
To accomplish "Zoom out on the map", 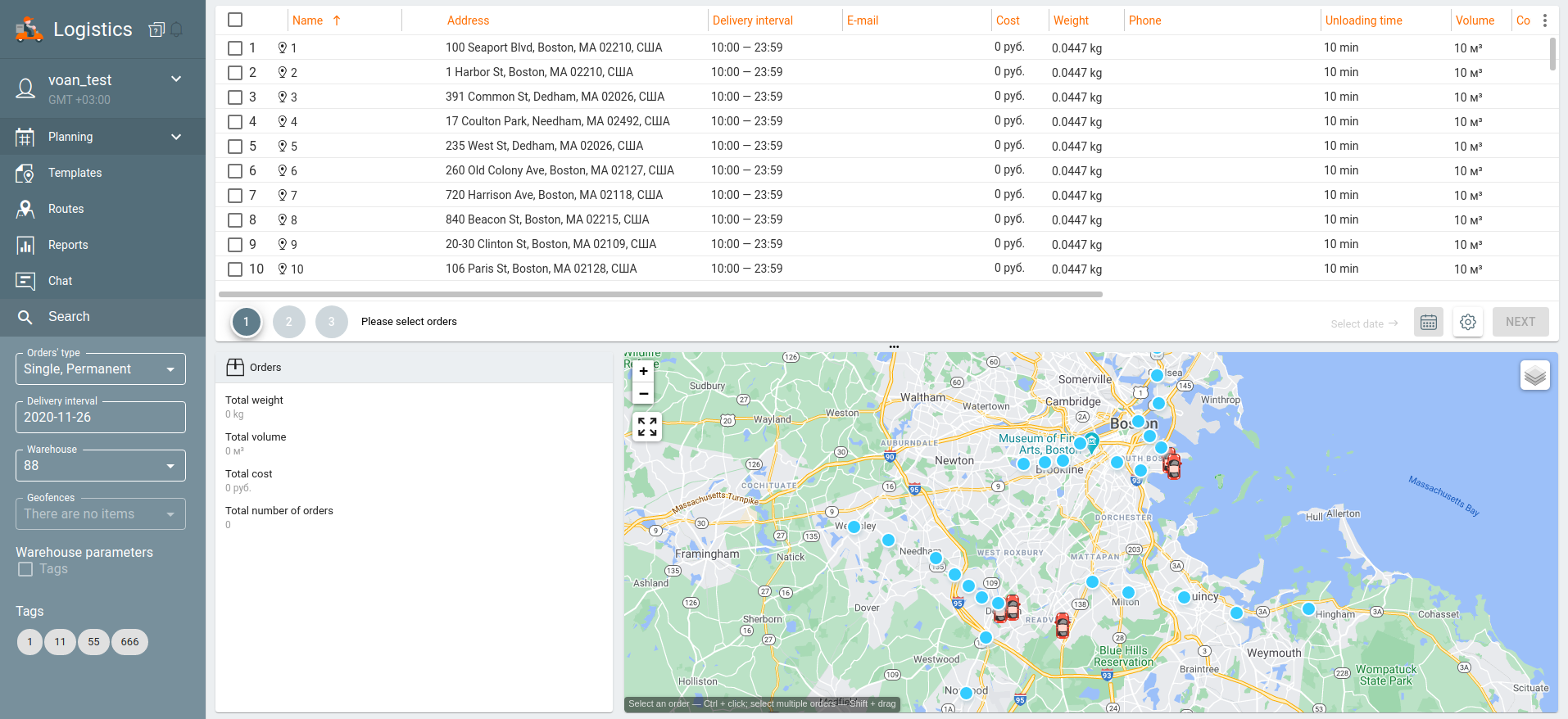I will pyautogui.click(x=644, y=394).
